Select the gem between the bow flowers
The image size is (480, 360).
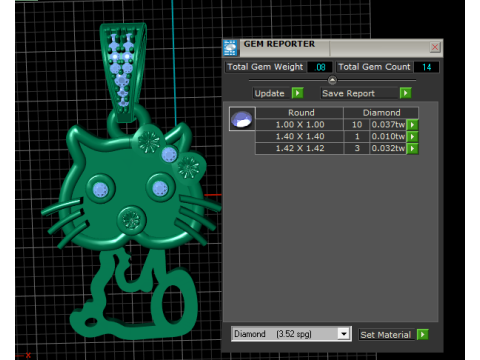point(169,154)
